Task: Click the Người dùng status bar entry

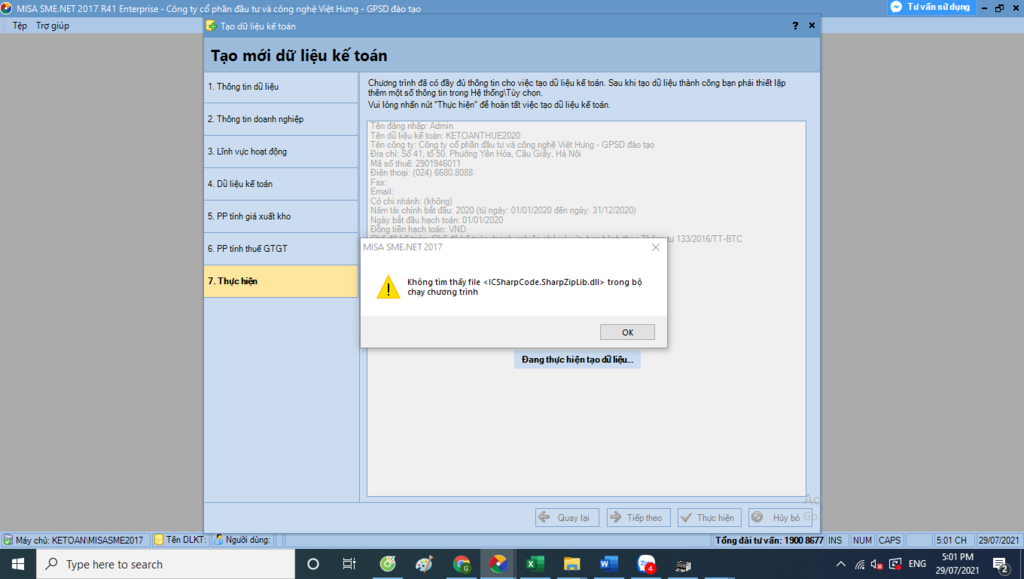Action: tap(242, 540)
